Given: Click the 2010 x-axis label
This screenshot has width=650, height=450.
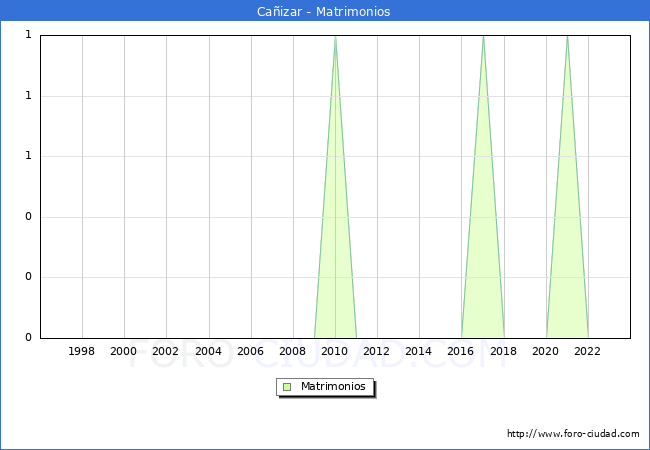Looking at the screenshot, I should [334, 351].
